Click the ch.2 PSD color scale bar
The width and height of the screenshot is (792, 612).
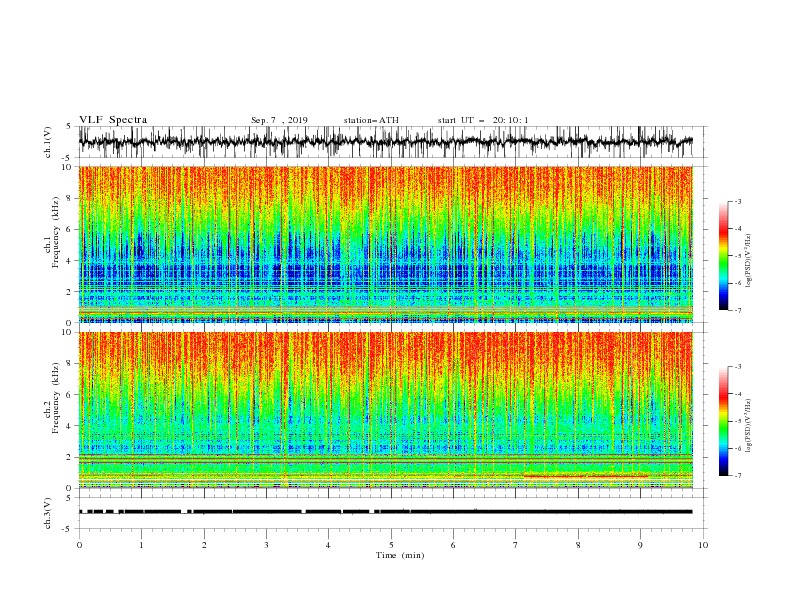[723, 421]
